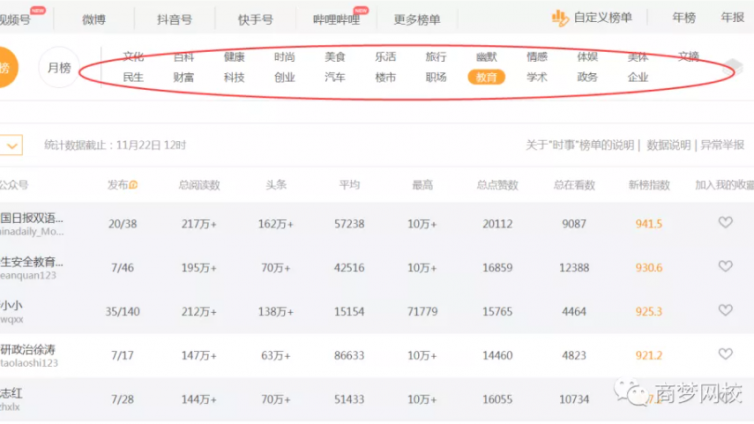Image resolution: width=754 pixels, height=424 pixels.
Task: Open the 年榜 link
Action: (x=684, y=18)
